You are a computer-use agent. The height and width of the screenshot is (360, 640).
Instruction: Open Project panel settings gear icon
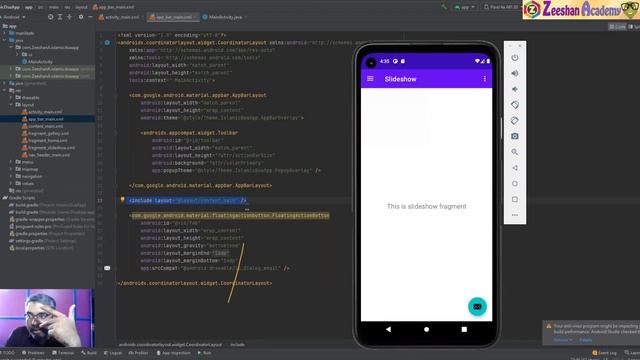(81, 17)
